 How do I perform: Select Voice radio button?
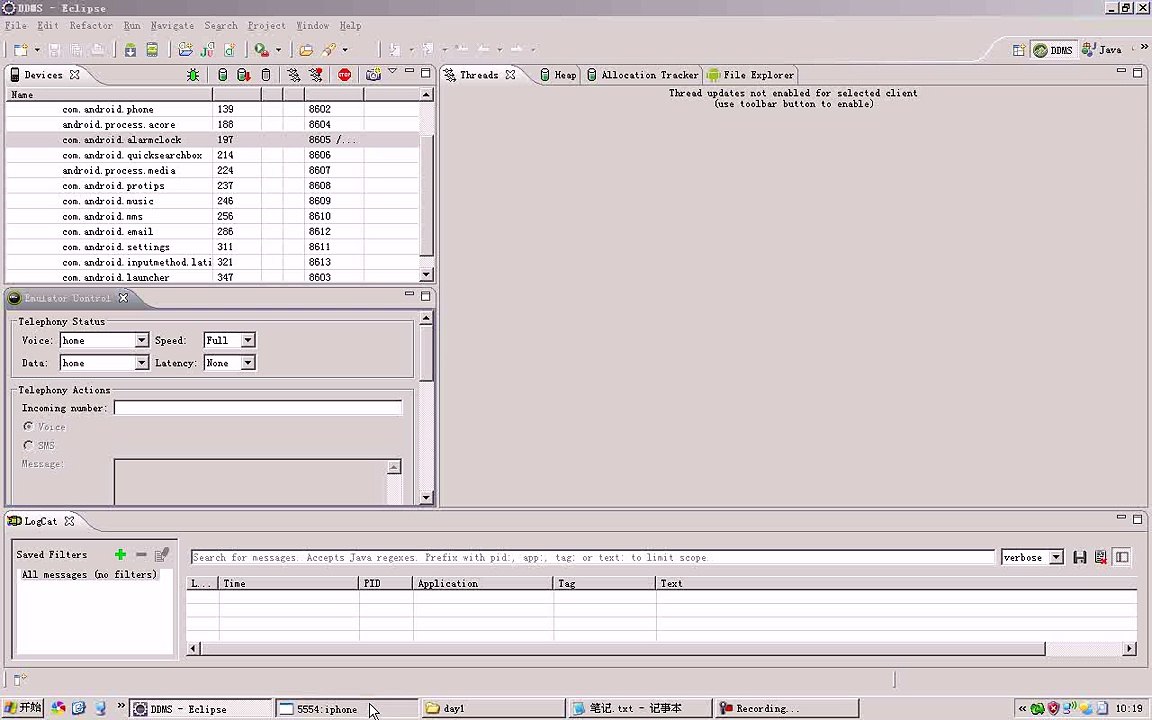[29, 426]
